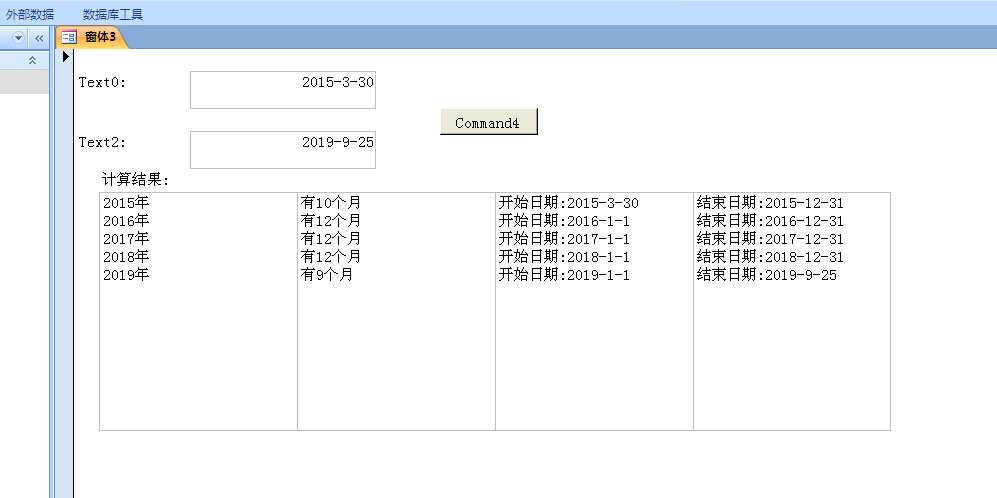The width and height of the screenshot is (997, 498).
Task: Select the 2019年 row in results list
Action: tap(126, 275)
